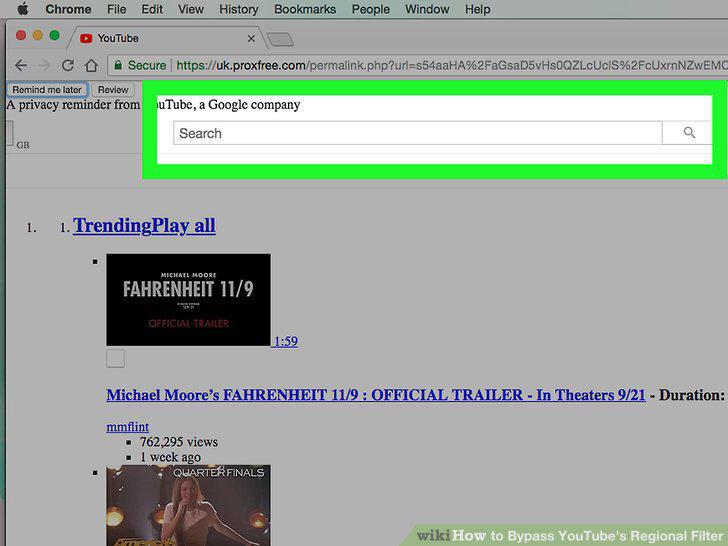Open the Help menu
Screen dimensions: 728x546
click(478, 9)
